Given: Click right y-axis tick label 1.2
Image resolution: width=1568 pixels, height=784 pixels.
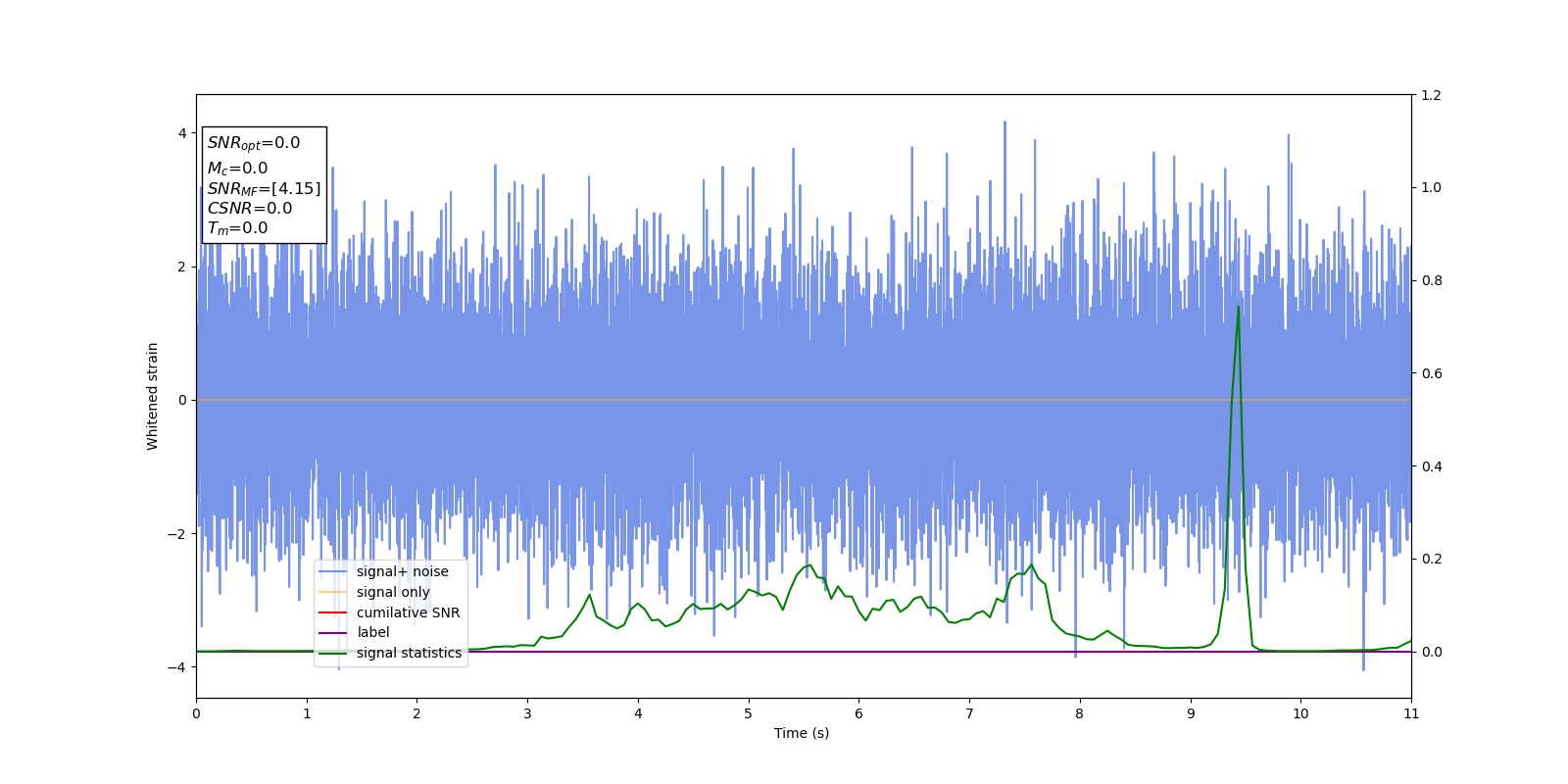Looking at the screenshot, I should click(x=1431, y=95).
